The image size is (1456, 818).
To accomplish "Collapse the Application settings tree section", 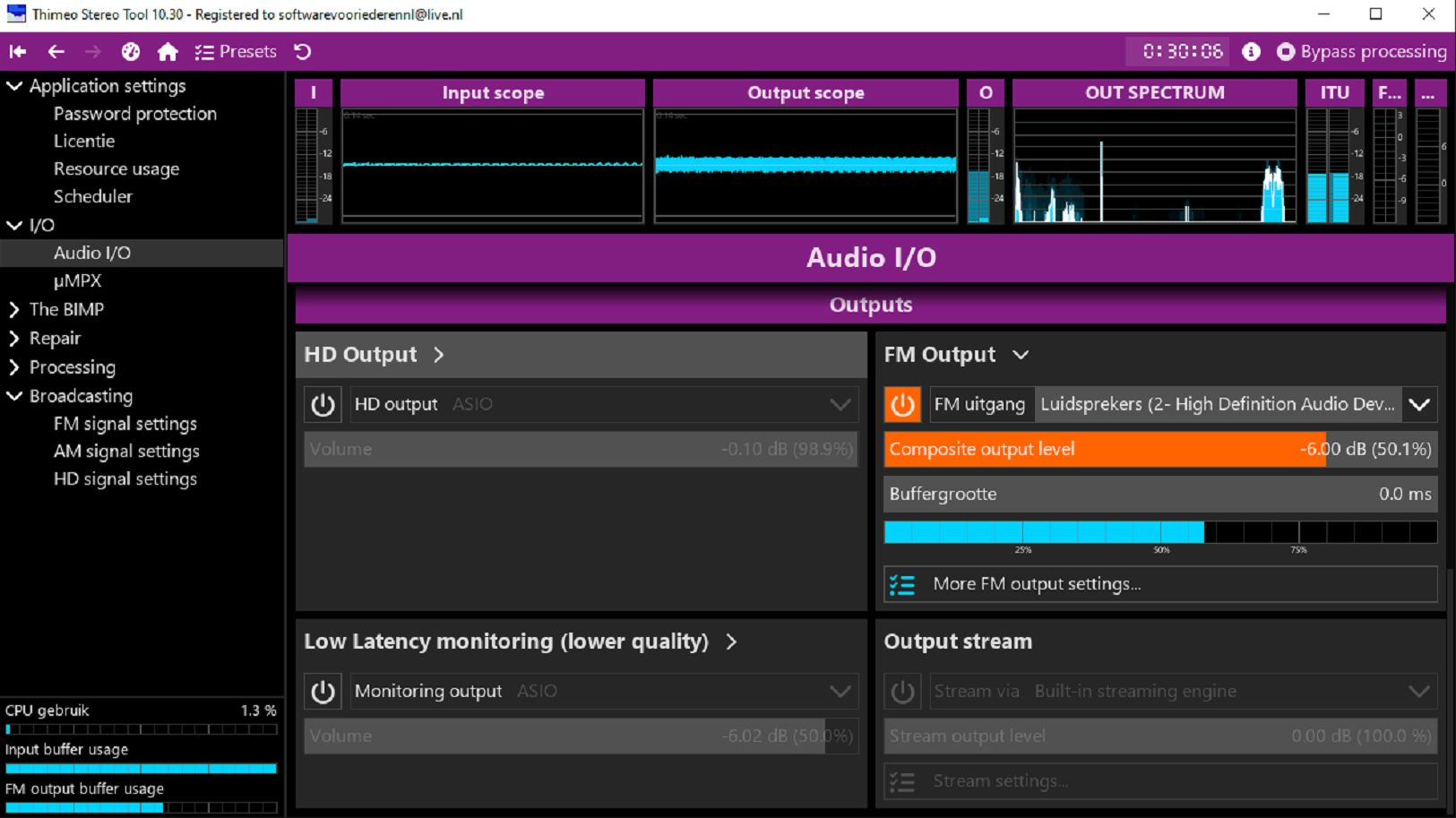I will [x=15, y=86].
